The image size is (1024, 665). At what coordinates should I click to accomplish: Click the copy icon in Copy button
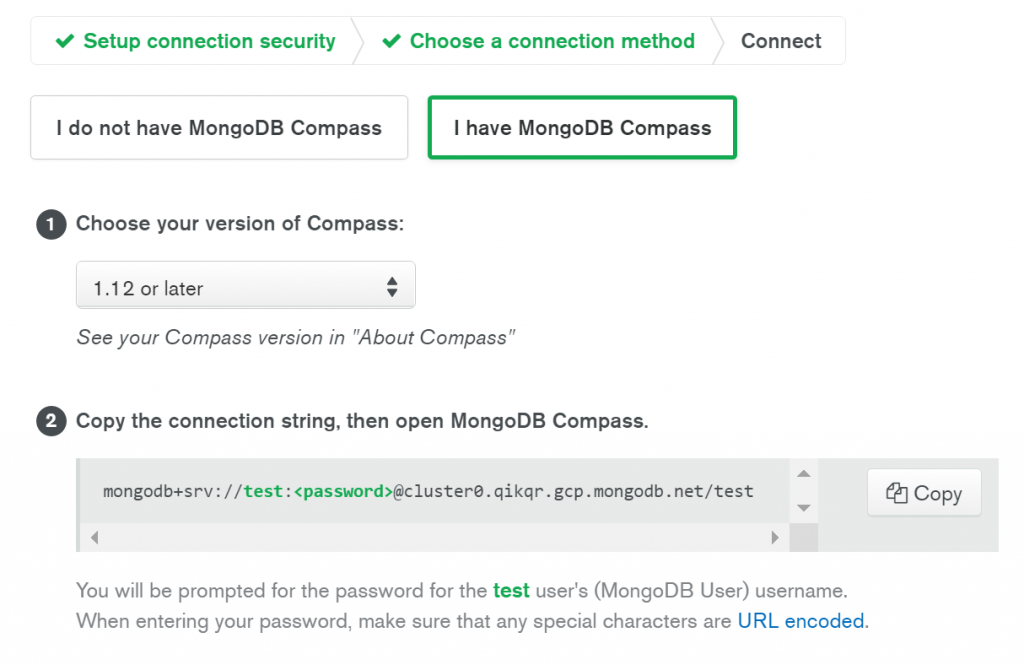[897, 493]
